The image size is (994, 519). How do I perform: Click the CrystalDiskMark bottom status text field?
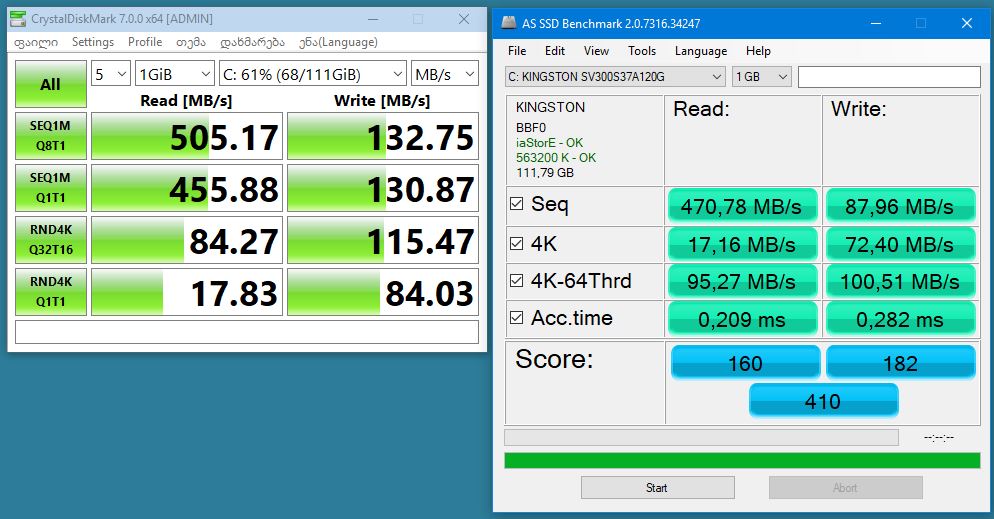[x=247, y=332]
